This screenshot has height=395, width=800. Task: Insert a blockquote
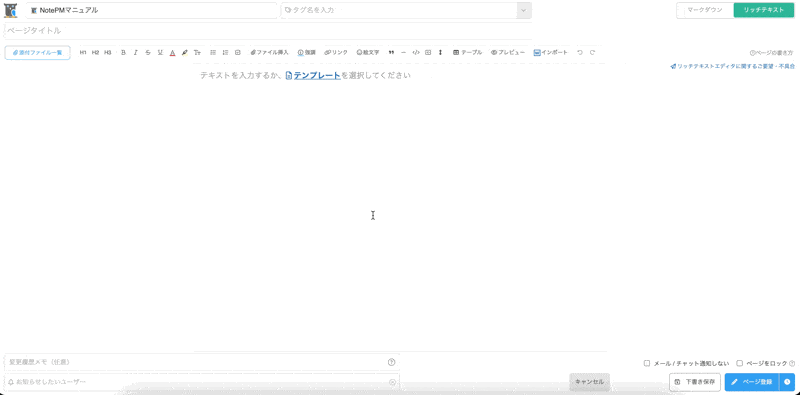coord(391,53)
